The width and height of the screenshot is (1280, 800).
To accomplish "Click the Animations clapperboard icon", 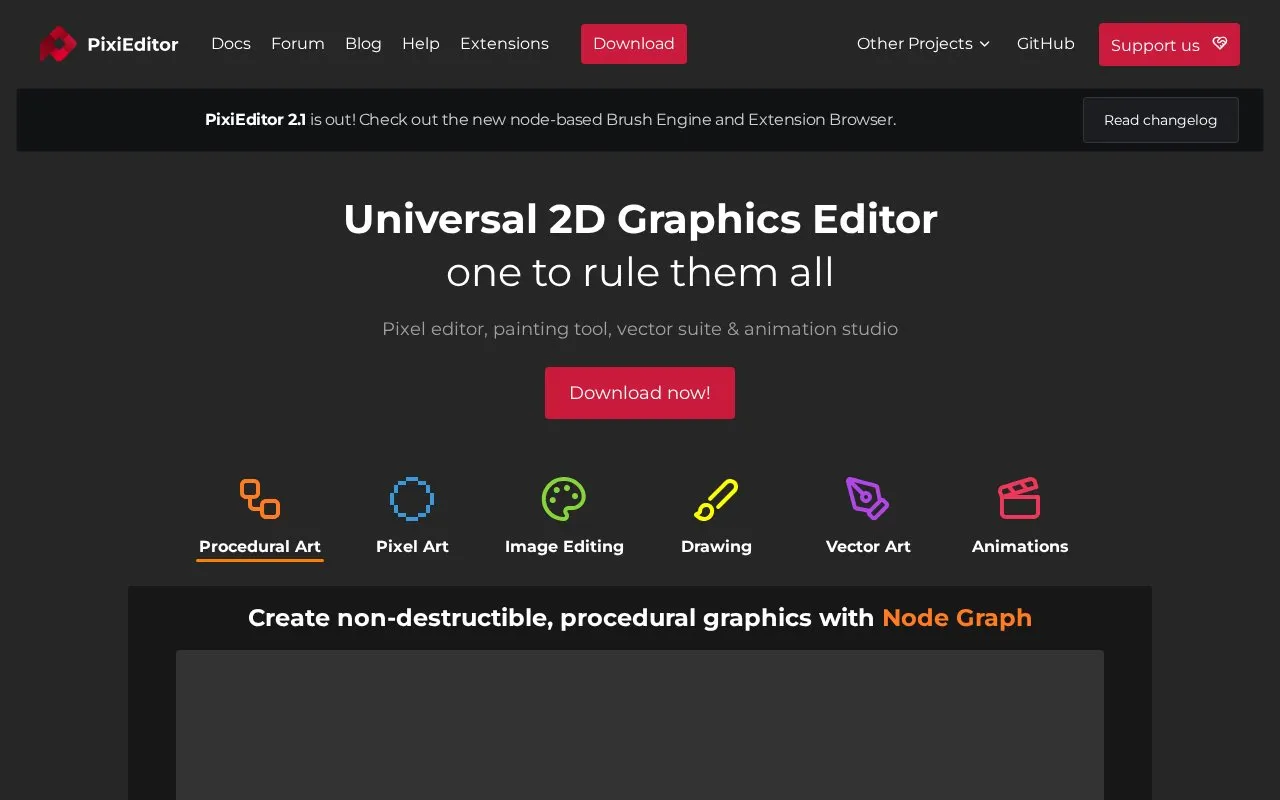I will coord(1019,498).
